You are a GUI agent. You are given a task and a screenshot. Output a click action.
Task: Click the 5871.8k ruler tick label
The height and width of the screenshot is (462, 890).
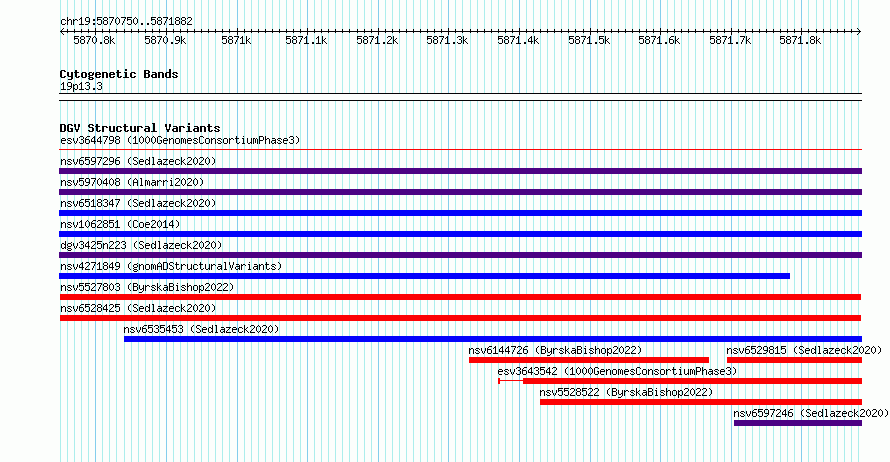click(800, 40)
